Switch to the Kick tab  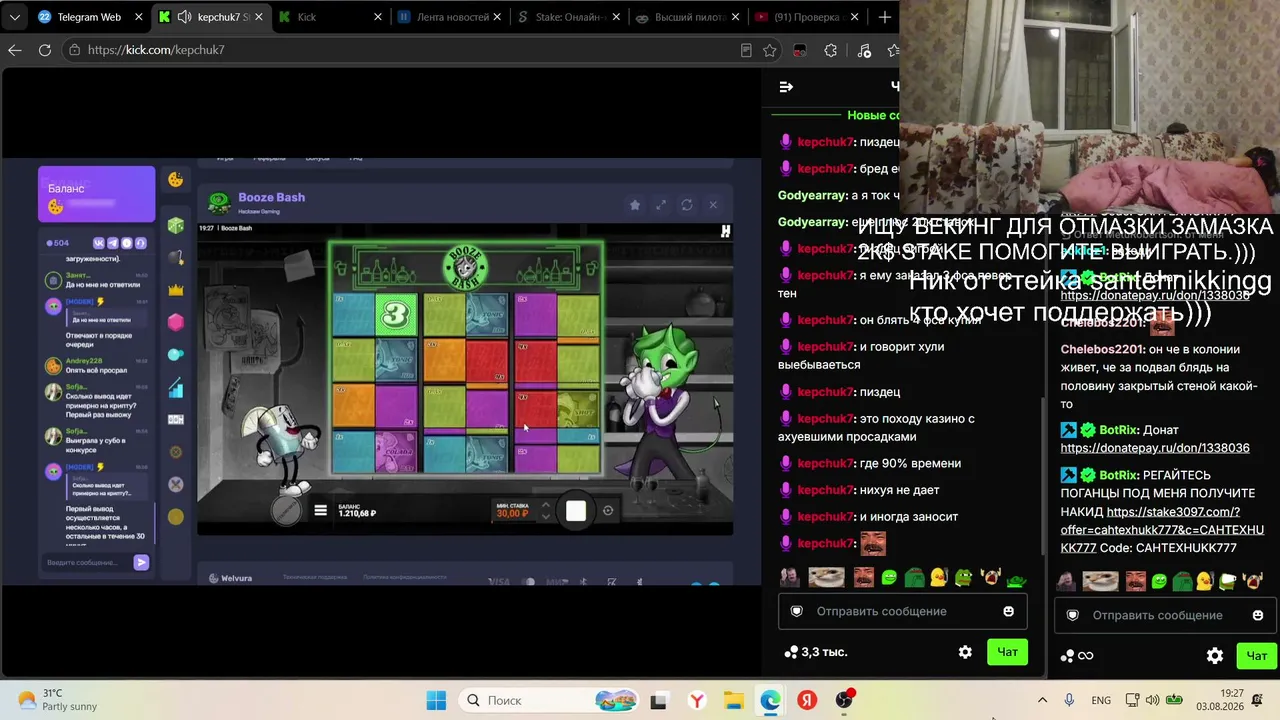click(x=330, y=17)
